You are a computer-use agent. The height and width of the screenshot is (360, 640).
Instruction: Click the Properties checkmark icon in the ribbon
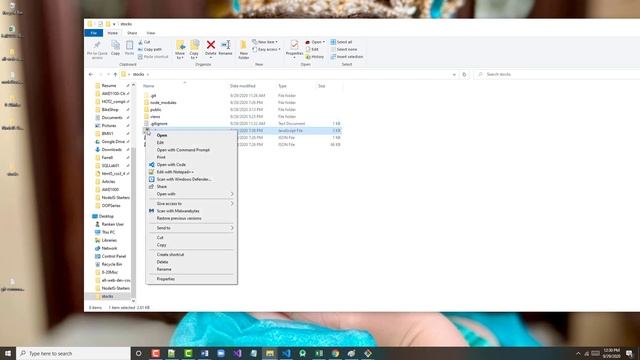(294, 45)
